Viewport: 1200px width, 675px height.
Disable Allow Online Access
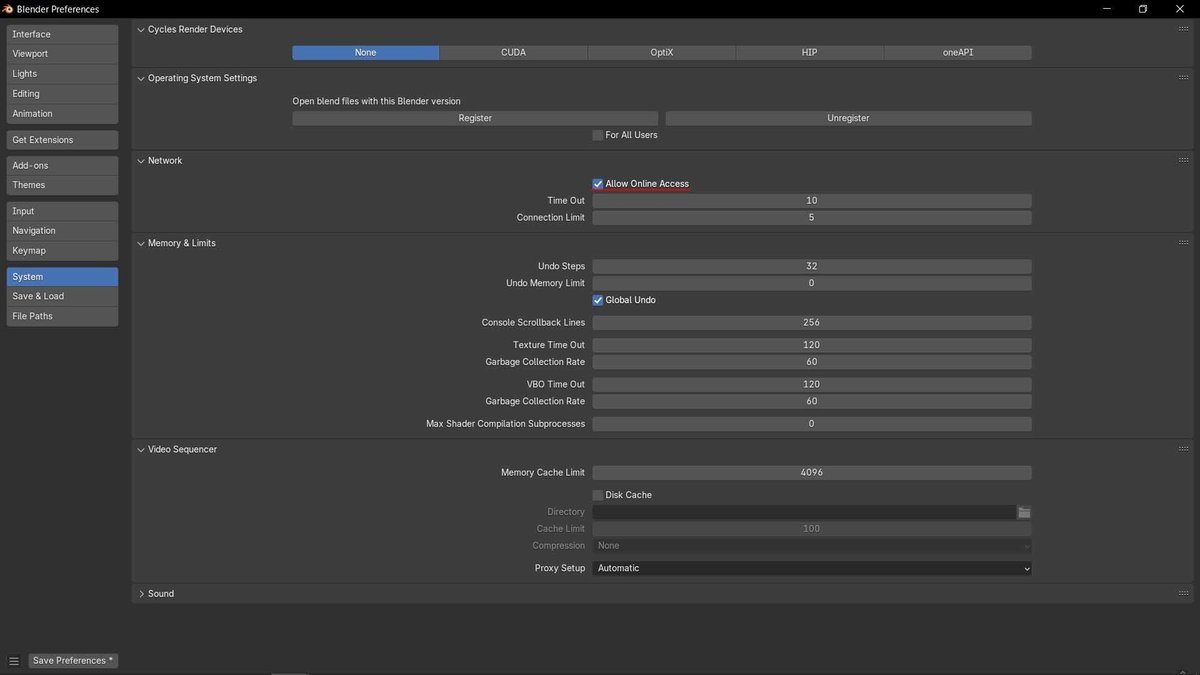coord(597,183)
